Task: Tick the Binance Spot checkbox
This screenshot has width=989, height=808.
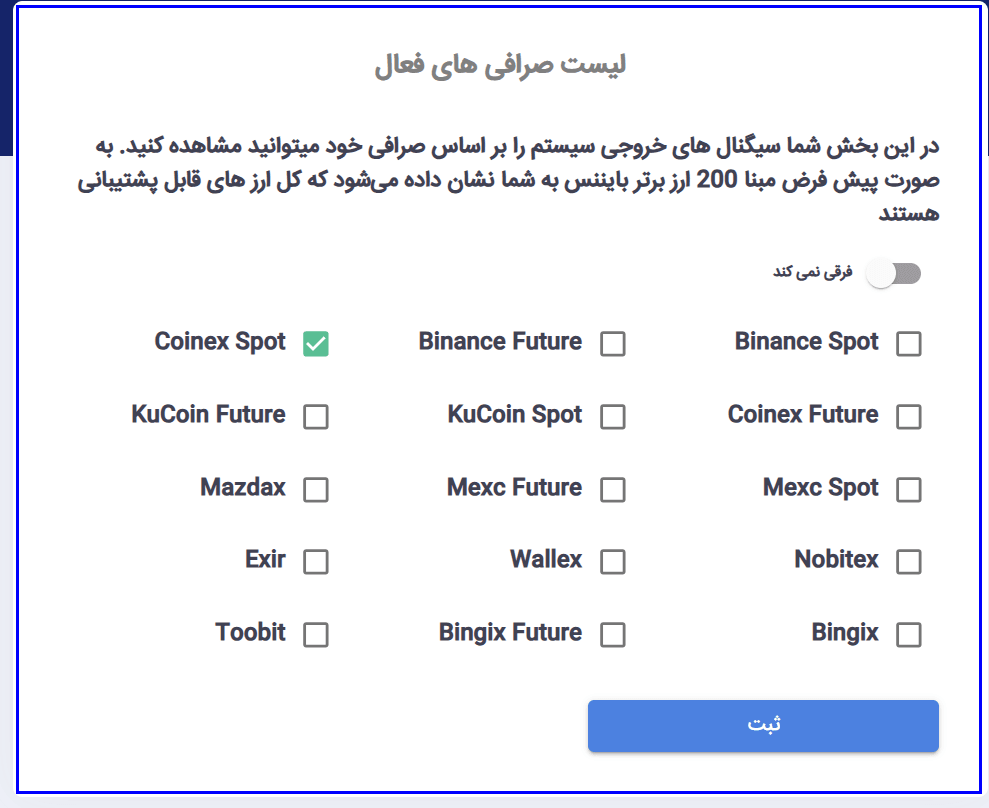Action: (x=909, y=344)
